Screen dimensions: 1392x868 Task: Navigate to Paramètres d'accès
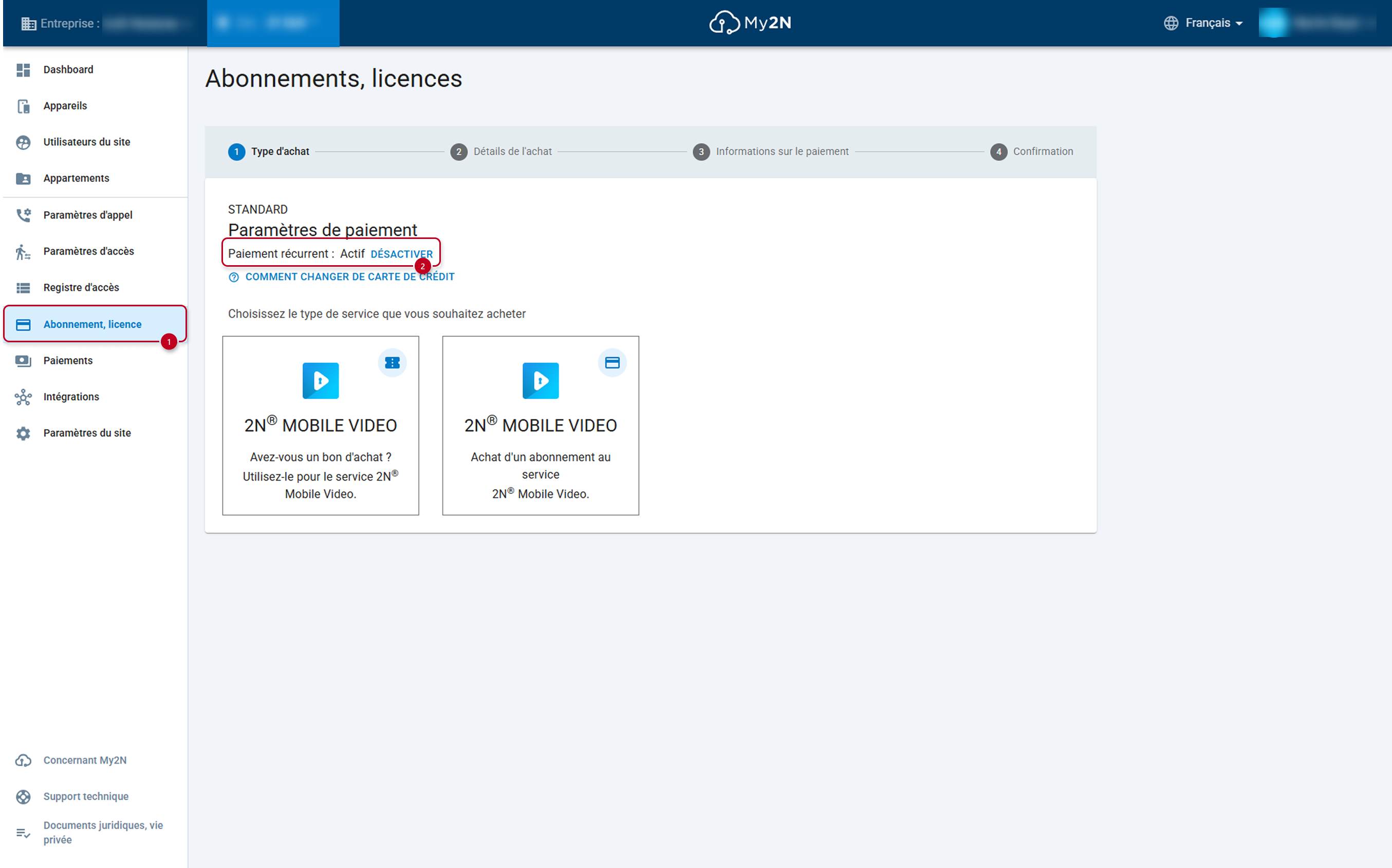coord(95,251)
